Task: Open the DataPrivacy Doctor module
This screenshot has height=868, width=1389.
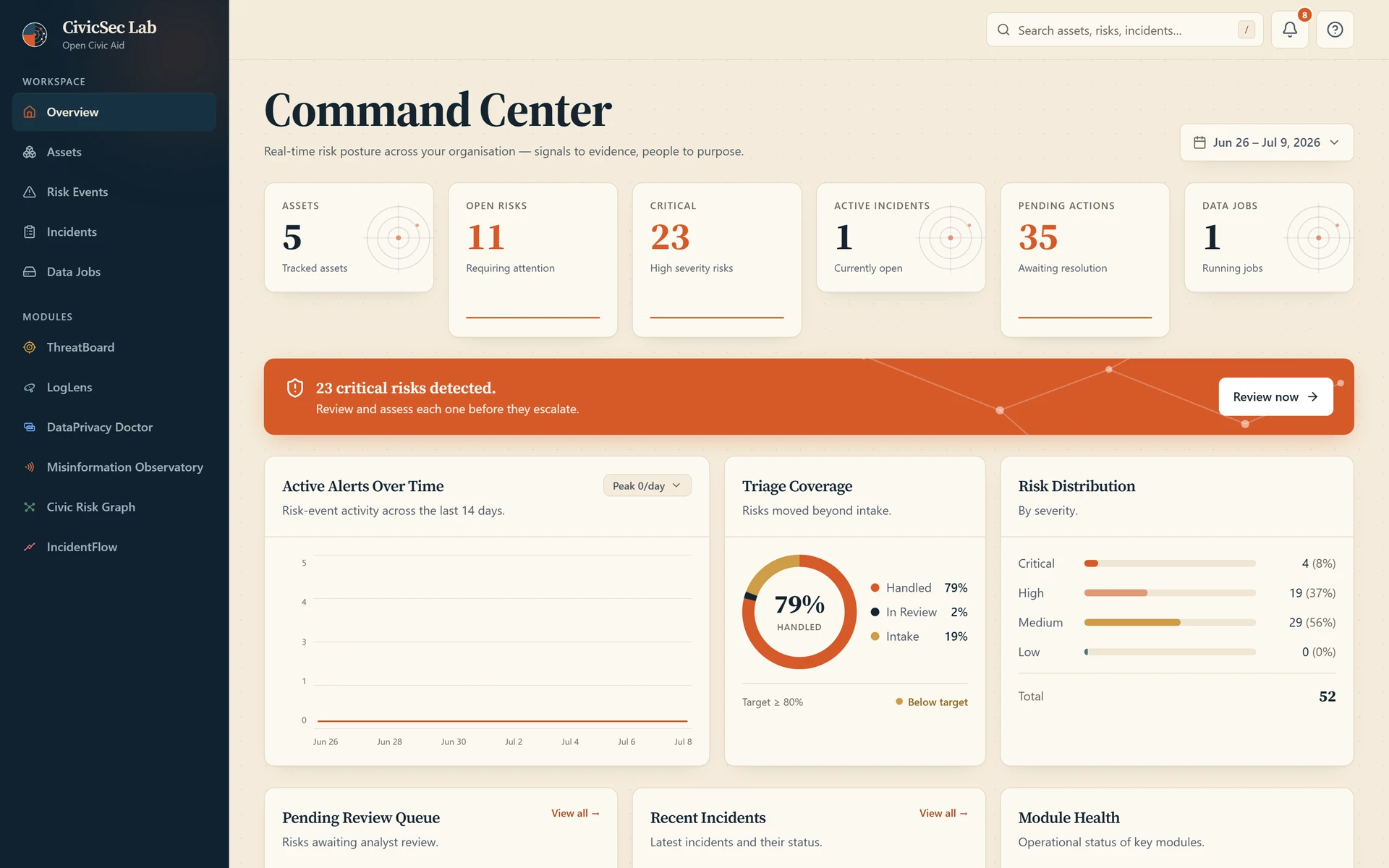Action: point(114,427)
